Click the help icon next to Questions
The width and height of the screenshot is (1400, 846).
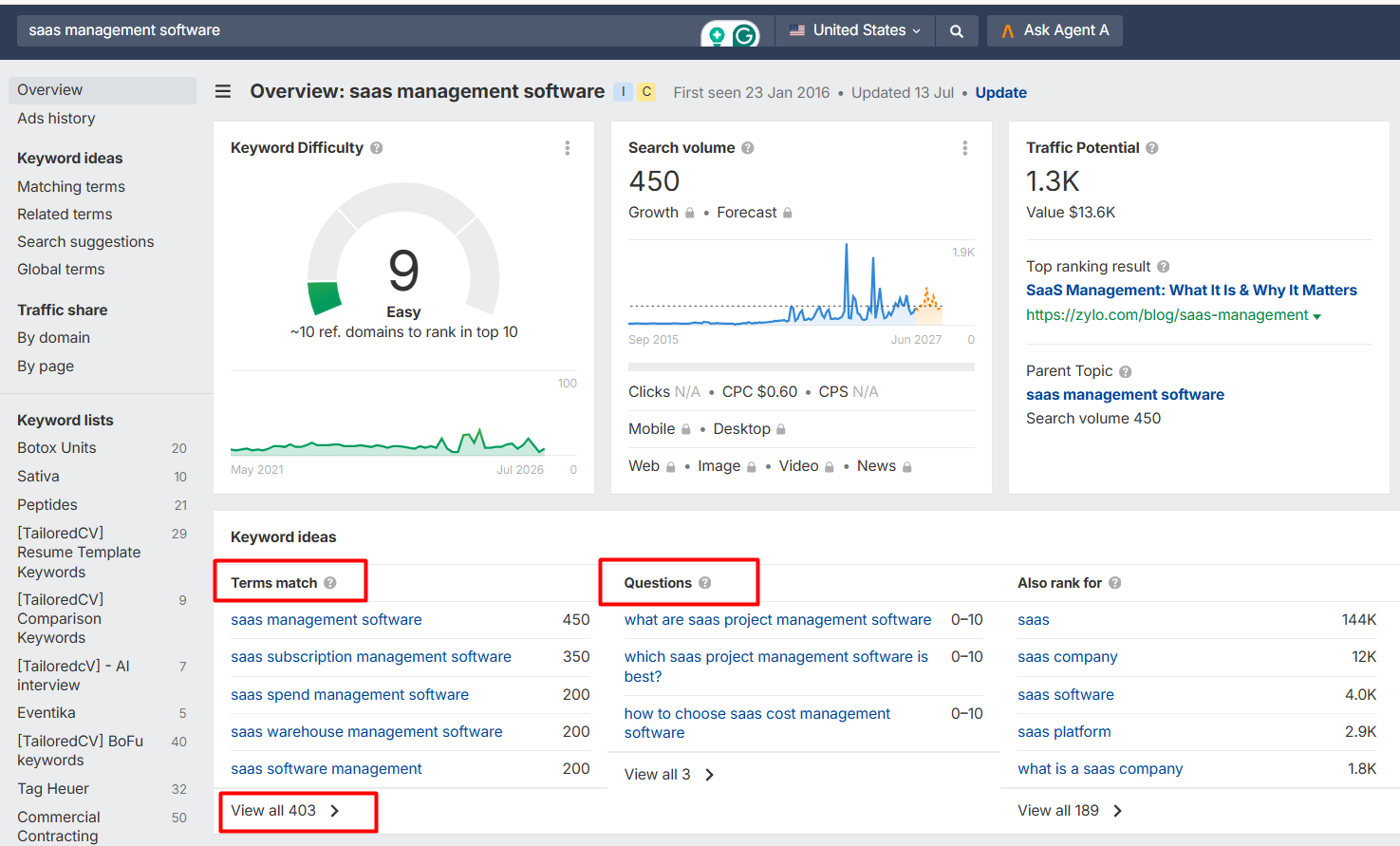point(705,583)
